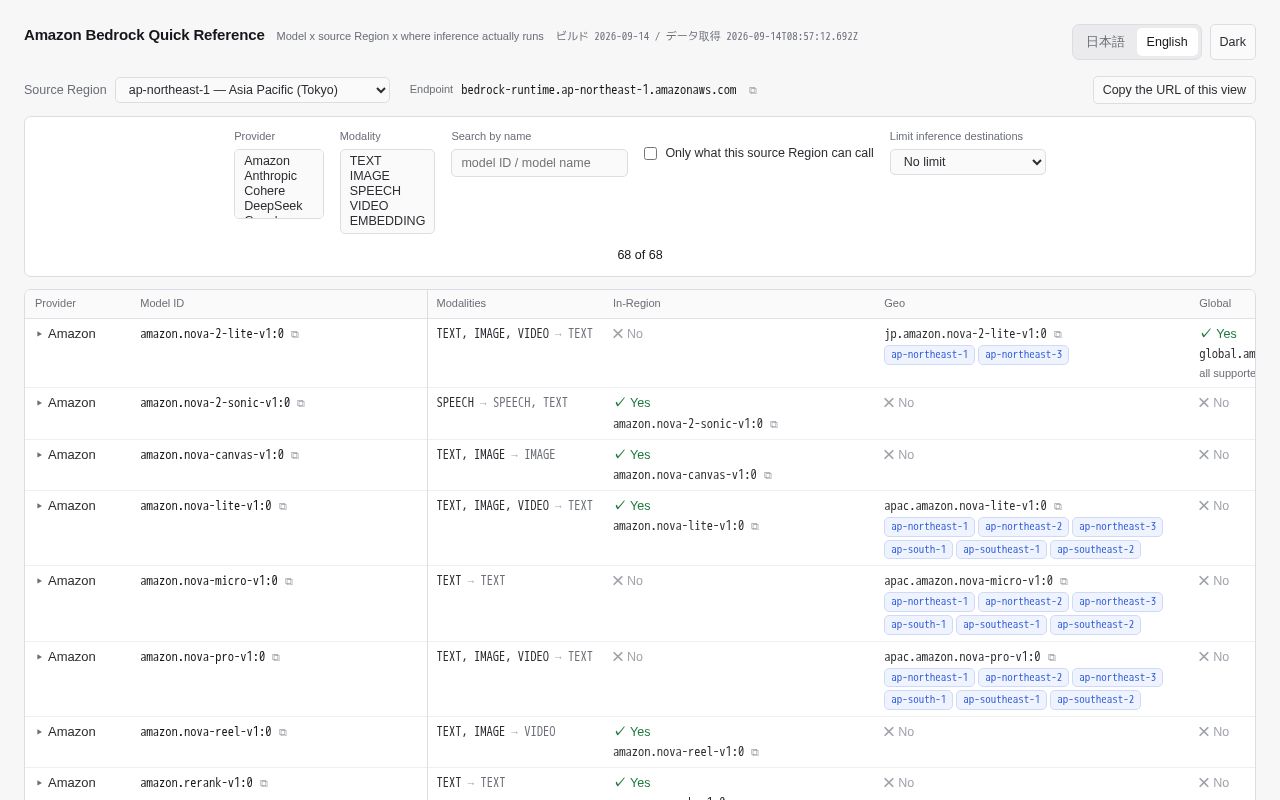Copy model ID amazon.nova-2-lite-v1:0

click(x=295, y=334)
